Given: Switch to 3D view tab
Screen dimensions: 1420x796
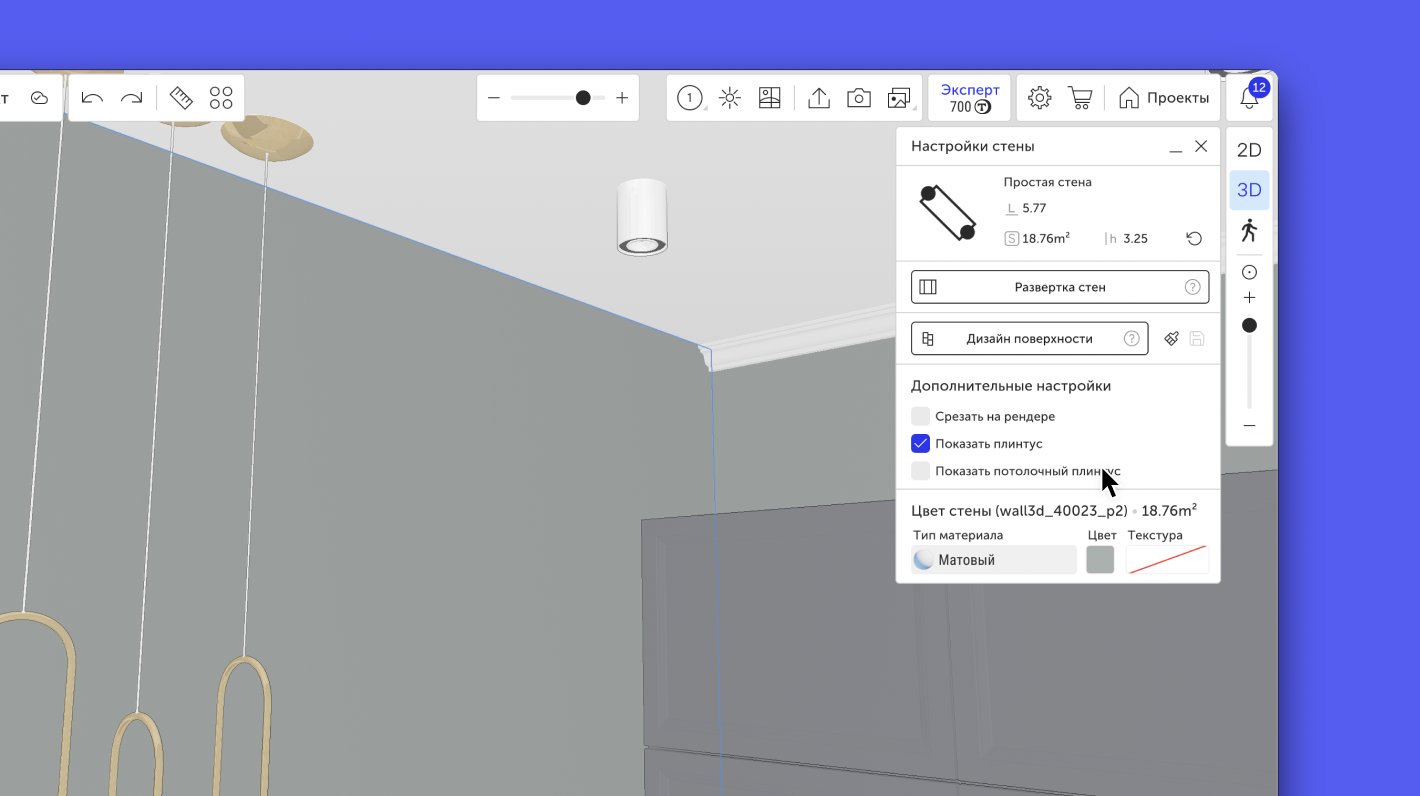Looking at the screenshot, I should (x=1249, y=190).
